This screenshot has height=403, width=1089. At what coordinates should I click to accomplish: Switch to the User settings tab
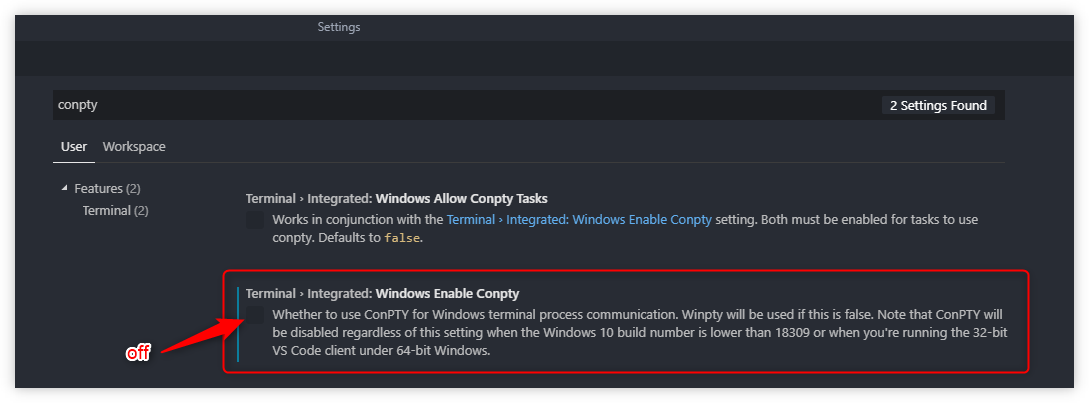[74, 146]
